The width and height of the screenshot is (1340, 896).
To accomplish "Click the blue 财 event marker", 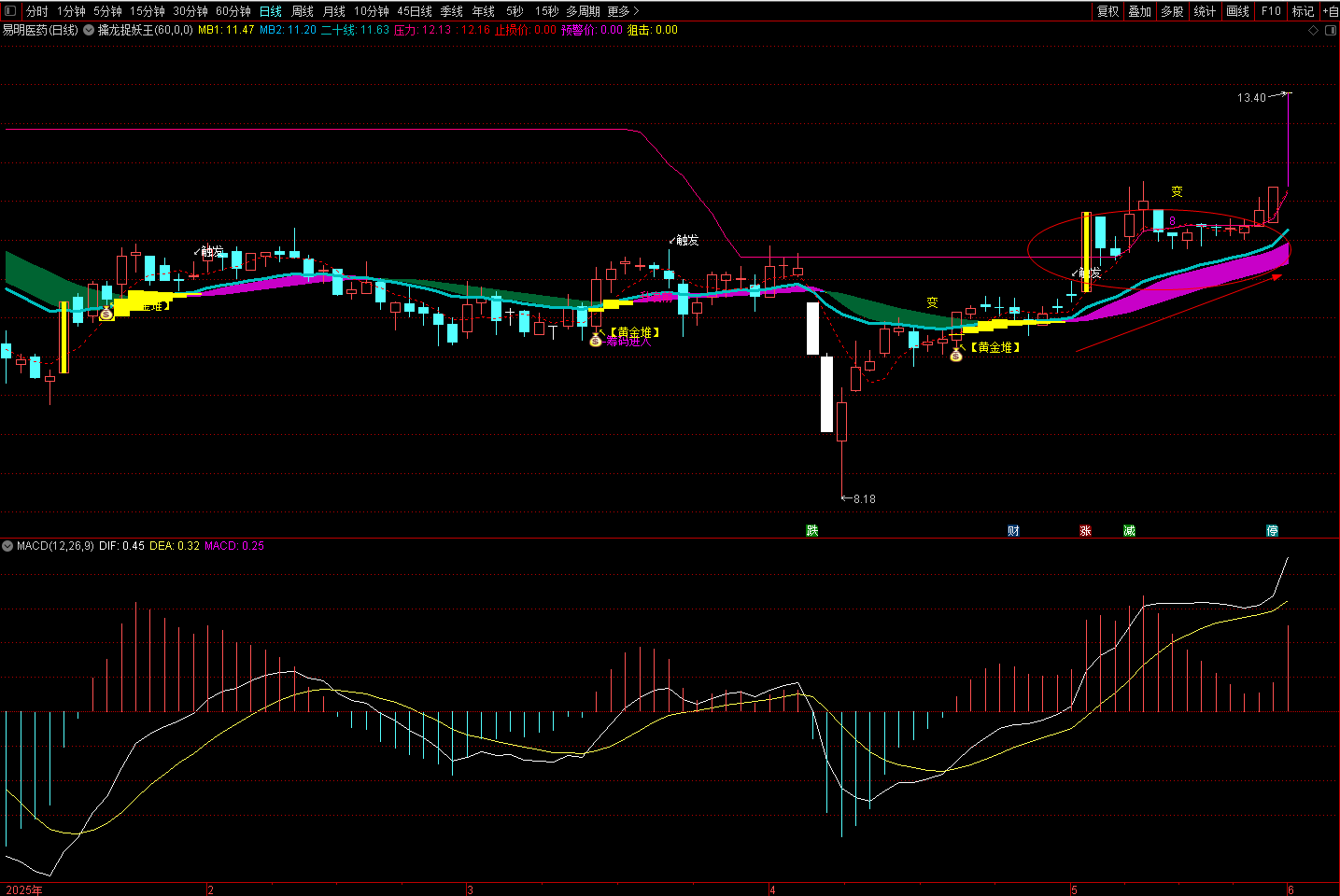I will coord(1013,530).
